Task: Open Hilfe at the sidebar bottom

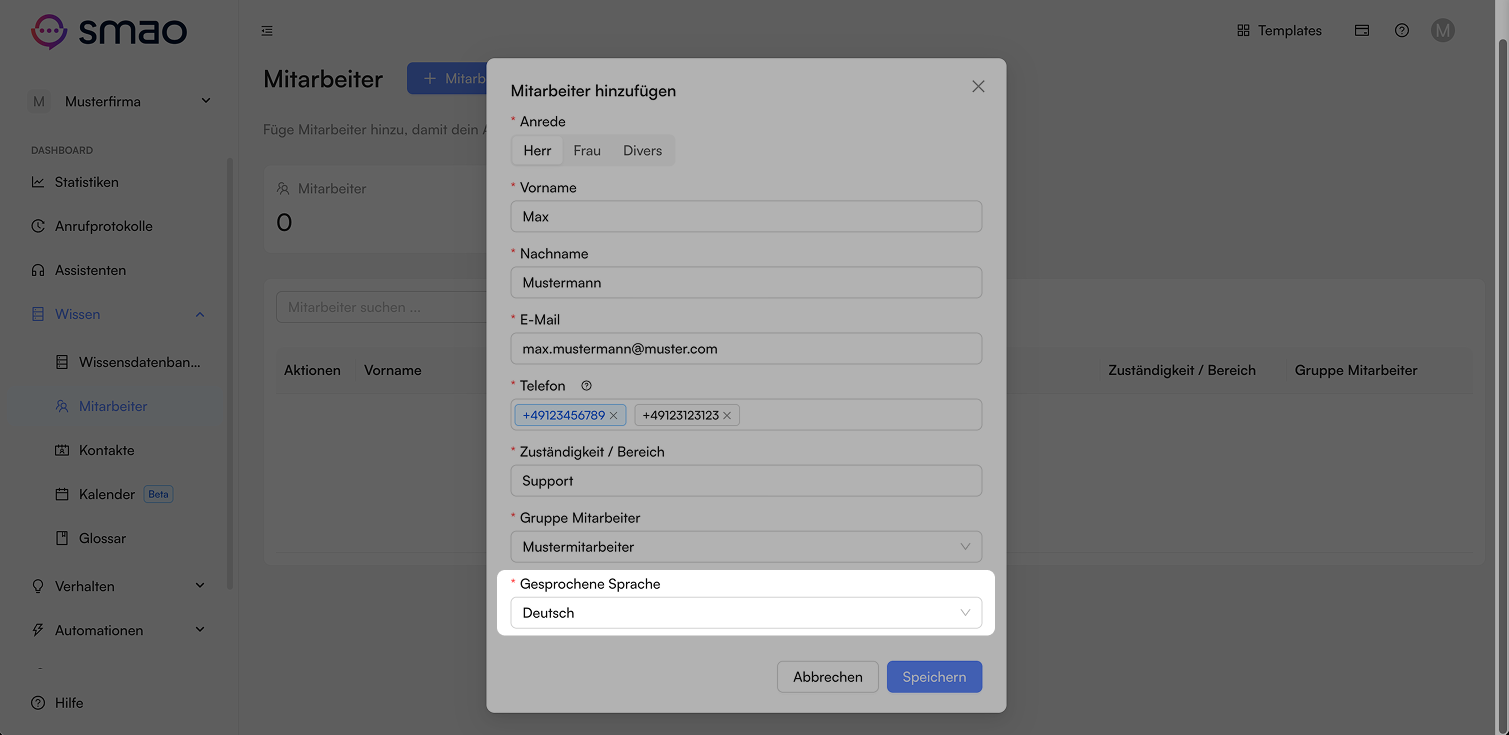Action: (120, 703)
